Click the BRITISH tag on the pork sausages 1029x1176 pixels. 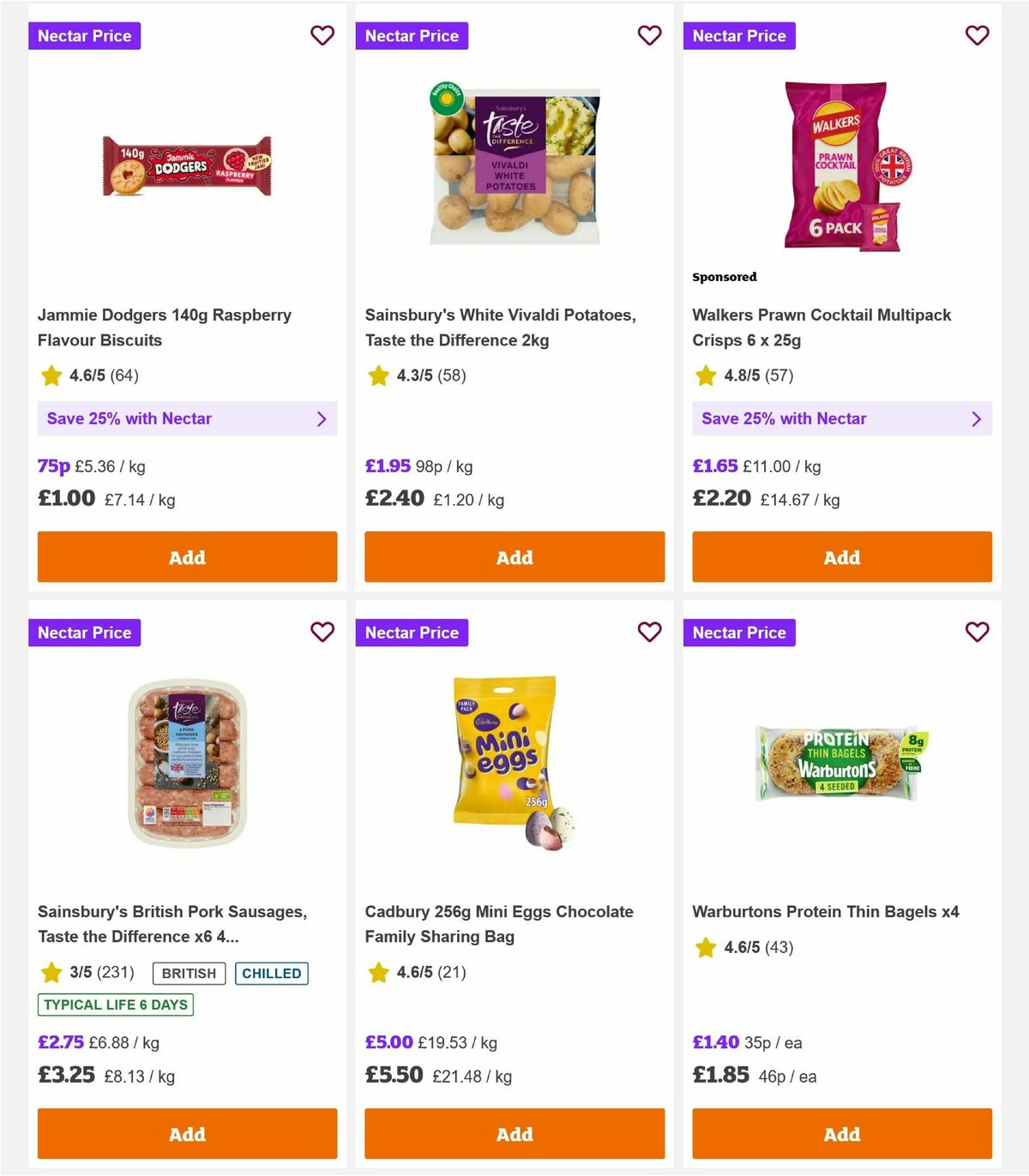[188, 973]
